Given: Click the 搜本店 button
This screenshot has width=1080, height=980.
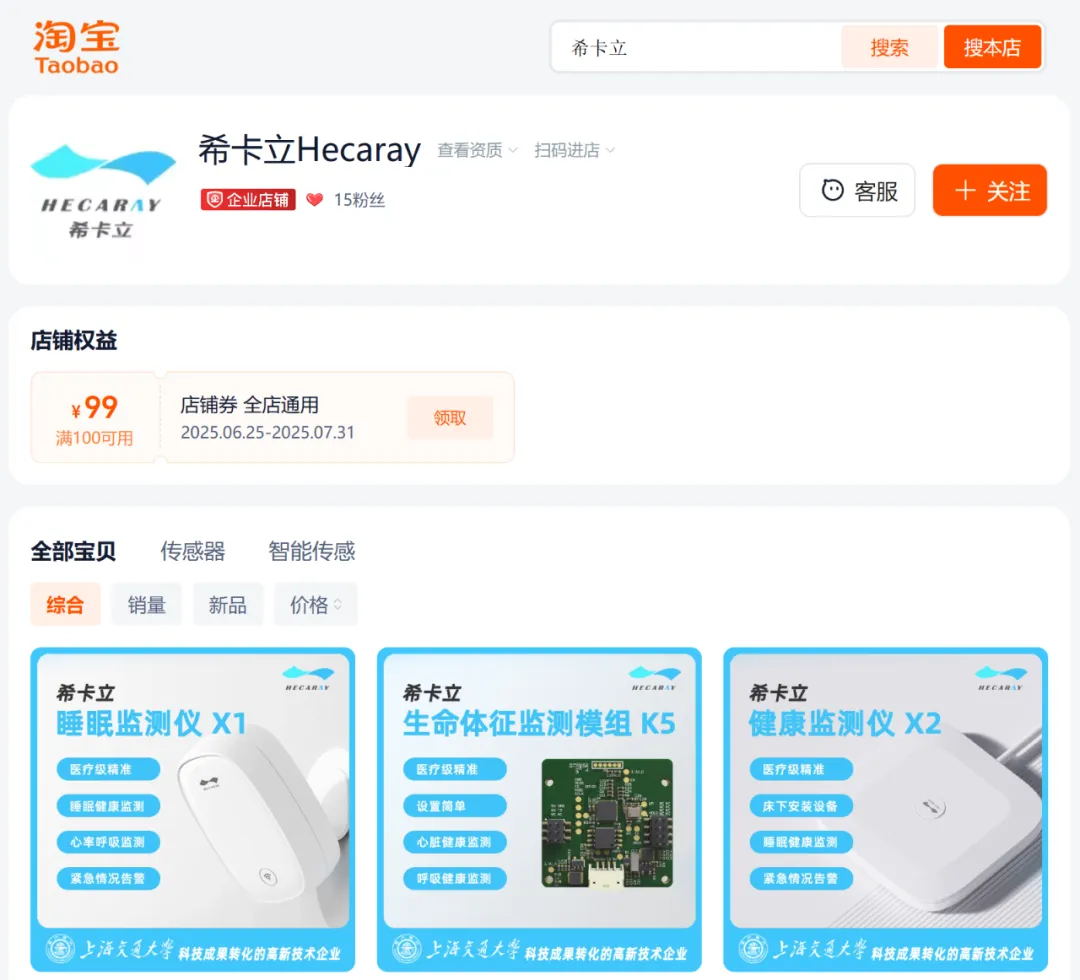Looking at the screenshot, I should [992, 47].
